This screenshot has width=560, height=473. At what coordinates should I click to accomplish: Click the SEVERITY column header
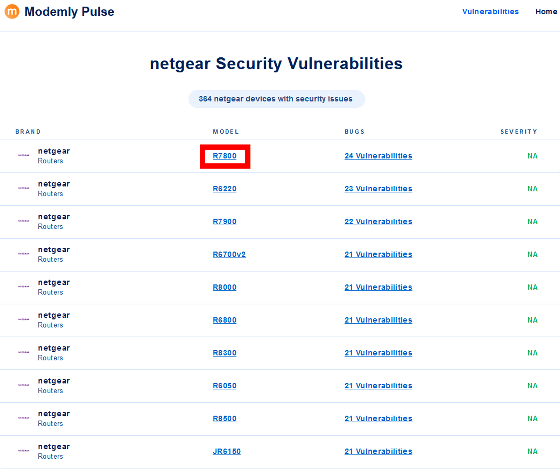[x=519, y=132]
